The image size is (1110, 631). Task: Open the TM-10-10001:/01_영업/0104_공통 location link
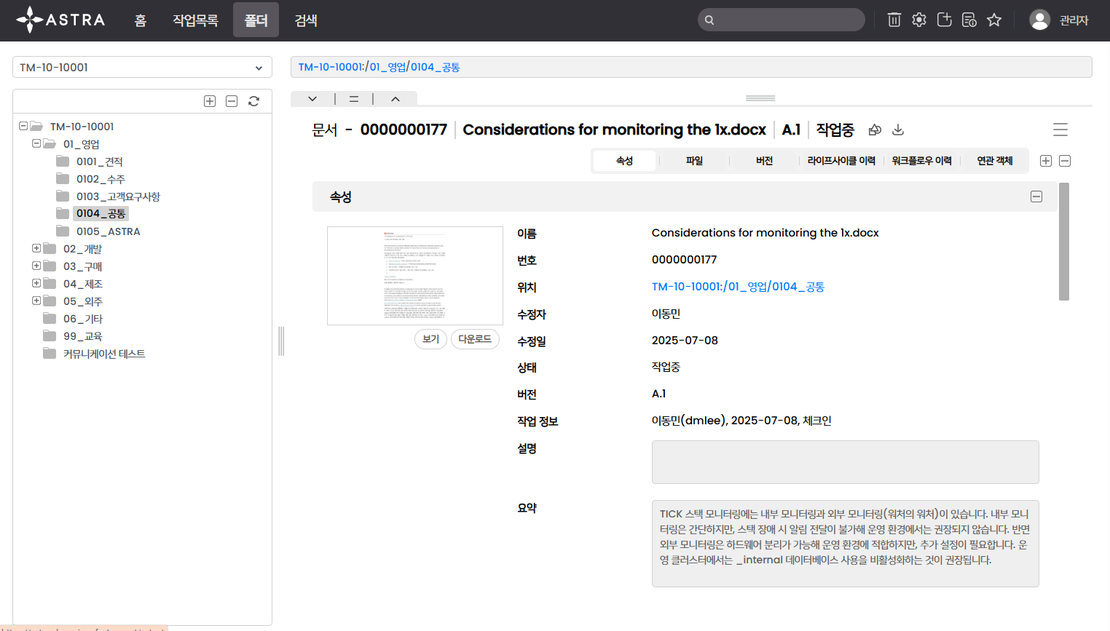click(x=738, y=287)
